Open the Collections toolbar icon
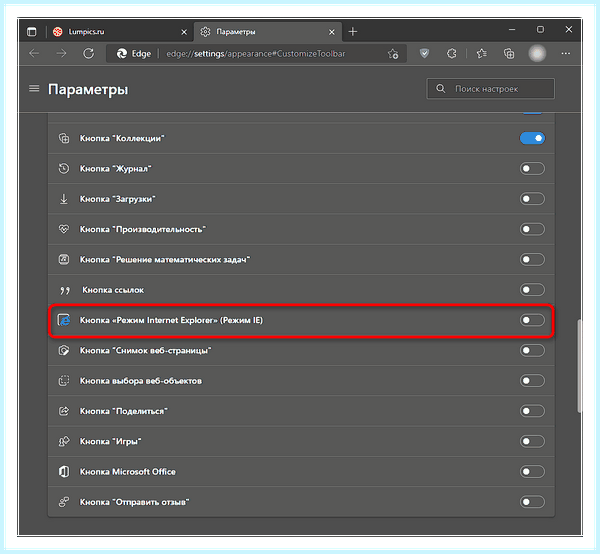 509,54
